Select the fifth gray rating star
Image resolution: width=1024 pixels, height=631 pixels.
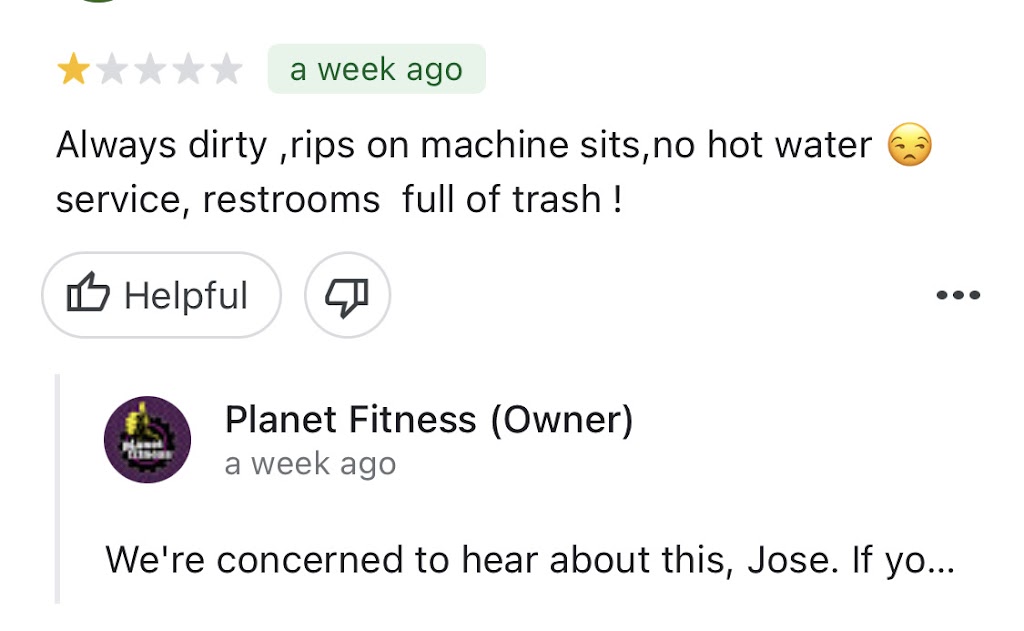point(227,70)
